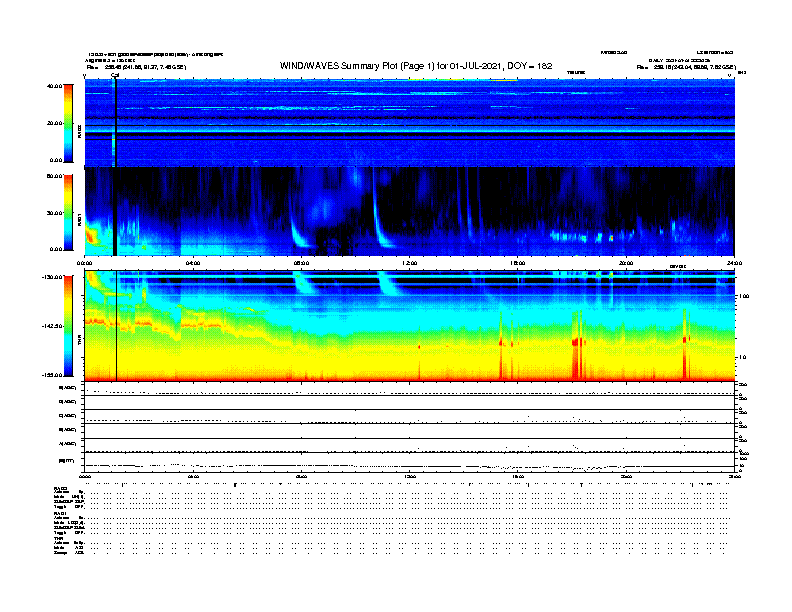The height and width of the screenshot is (612, 792).
Task: Click the bright spot near 19:30 in RAD1
Action: click(x=611, y=237)
